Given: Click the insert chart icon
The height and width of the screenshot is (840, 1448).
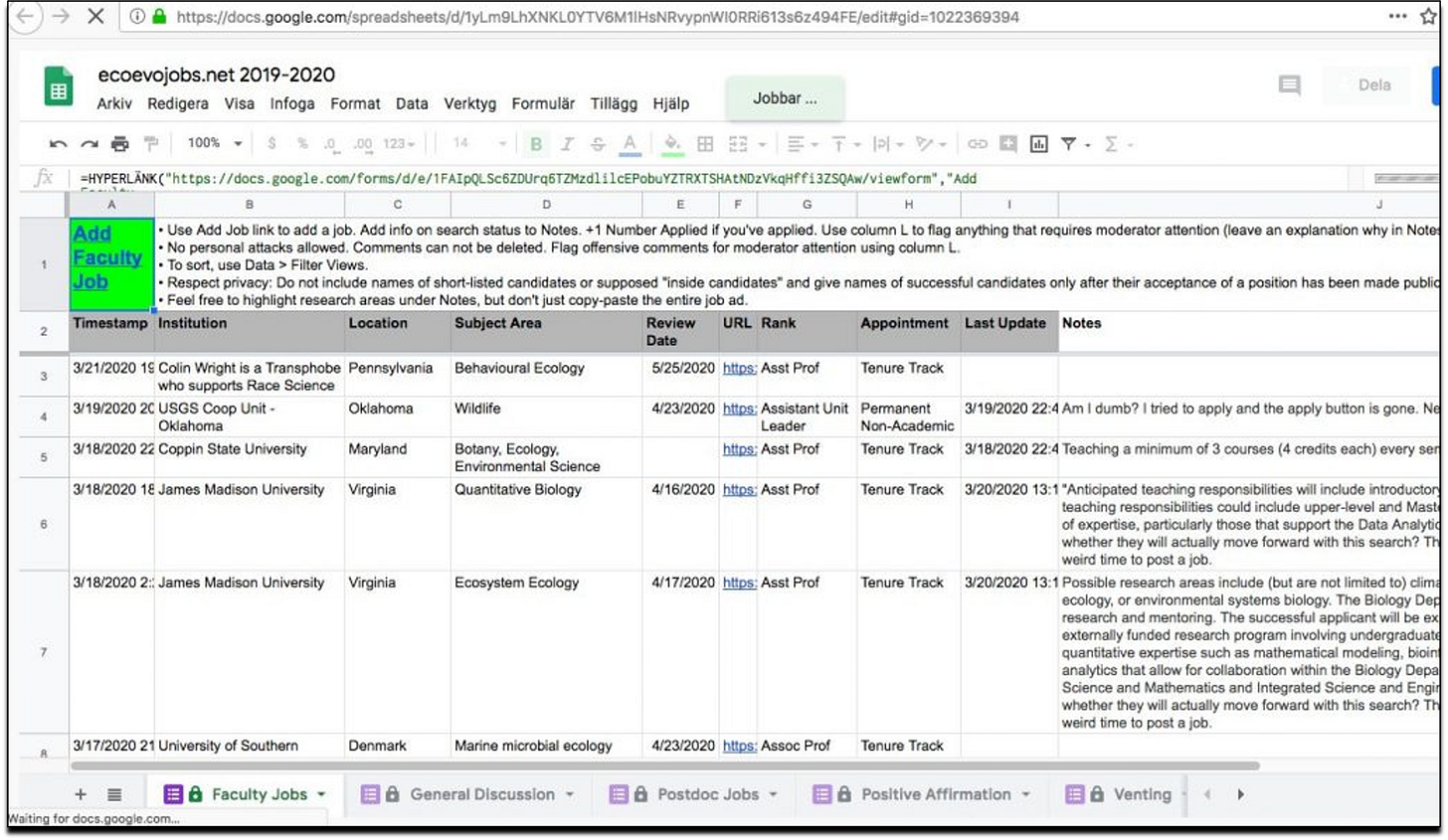Looking at the screenshot, I should coord(1039,144).
